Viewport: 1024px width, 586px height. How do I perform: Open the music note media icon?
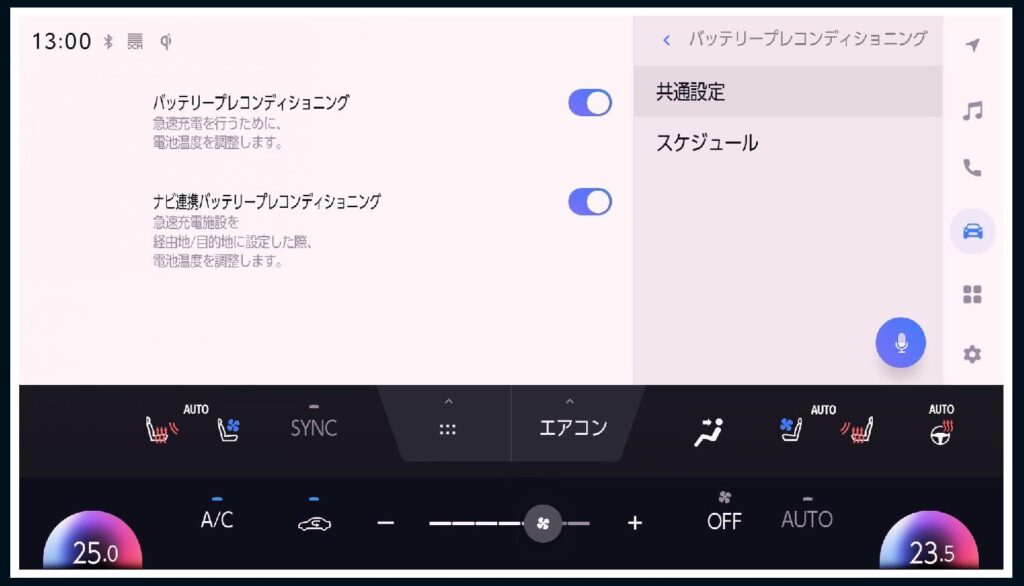972,110
